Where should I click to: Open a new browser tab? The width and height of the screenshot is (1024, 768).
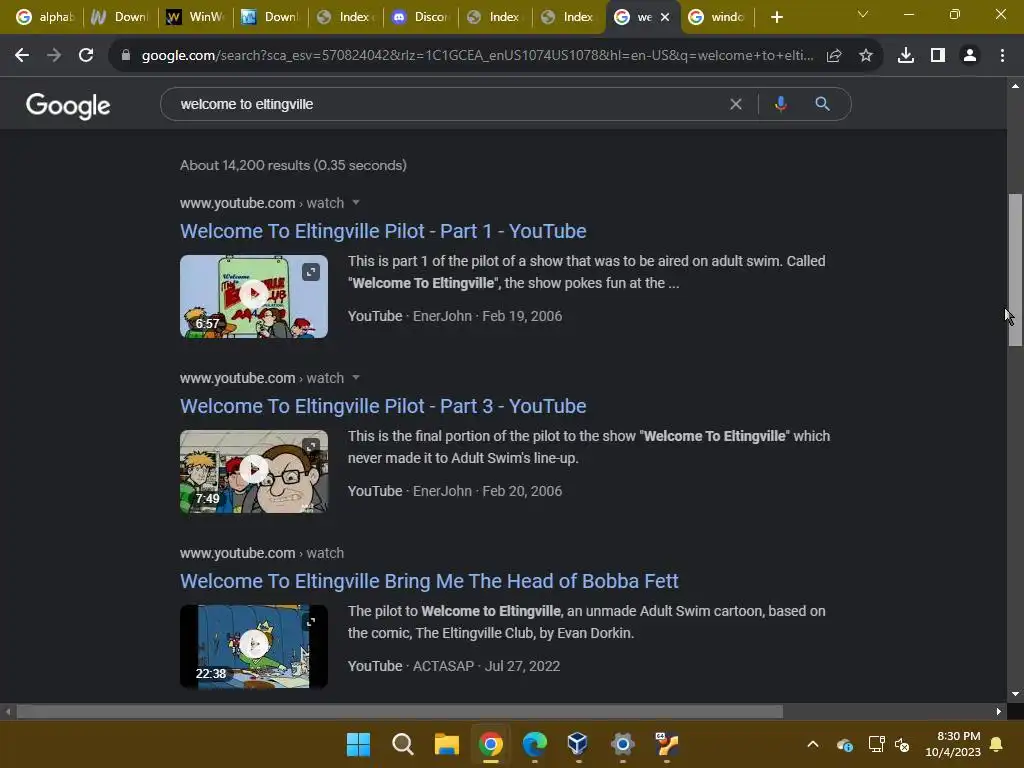tap(776, 17)
